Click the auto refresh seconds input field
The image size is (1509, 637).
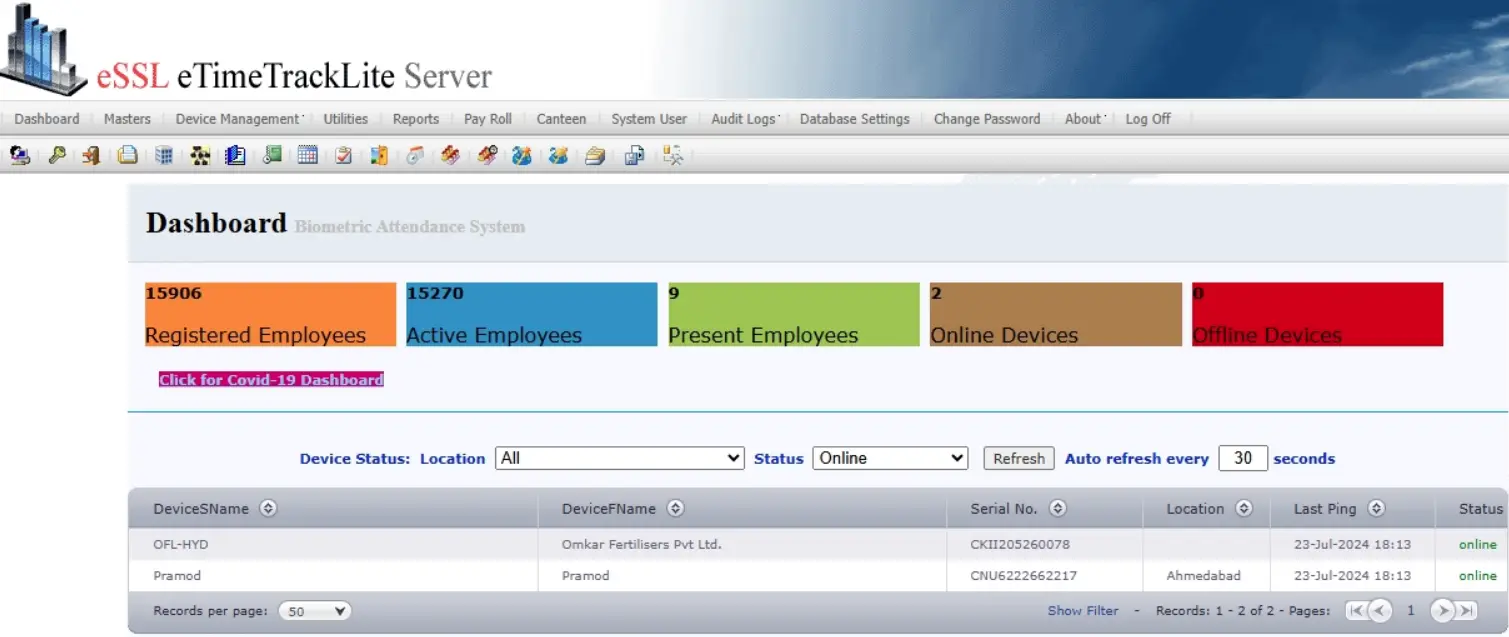1243,458
